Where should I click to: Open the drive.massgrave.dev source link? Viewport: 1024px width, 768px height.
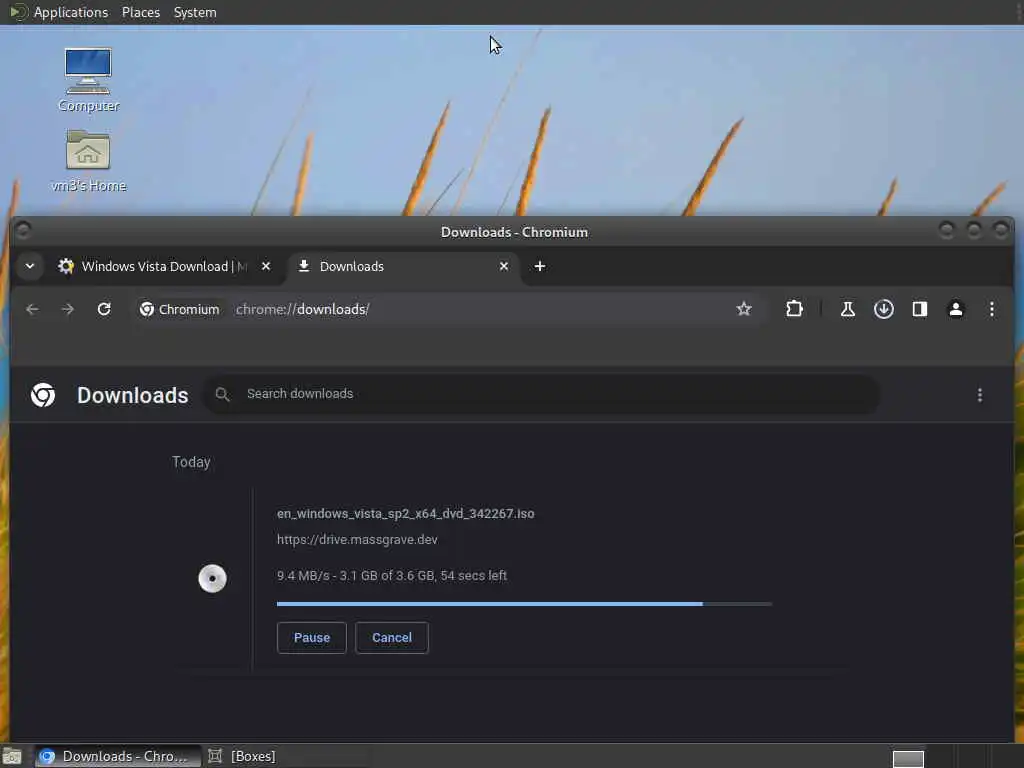click(357, 539)
